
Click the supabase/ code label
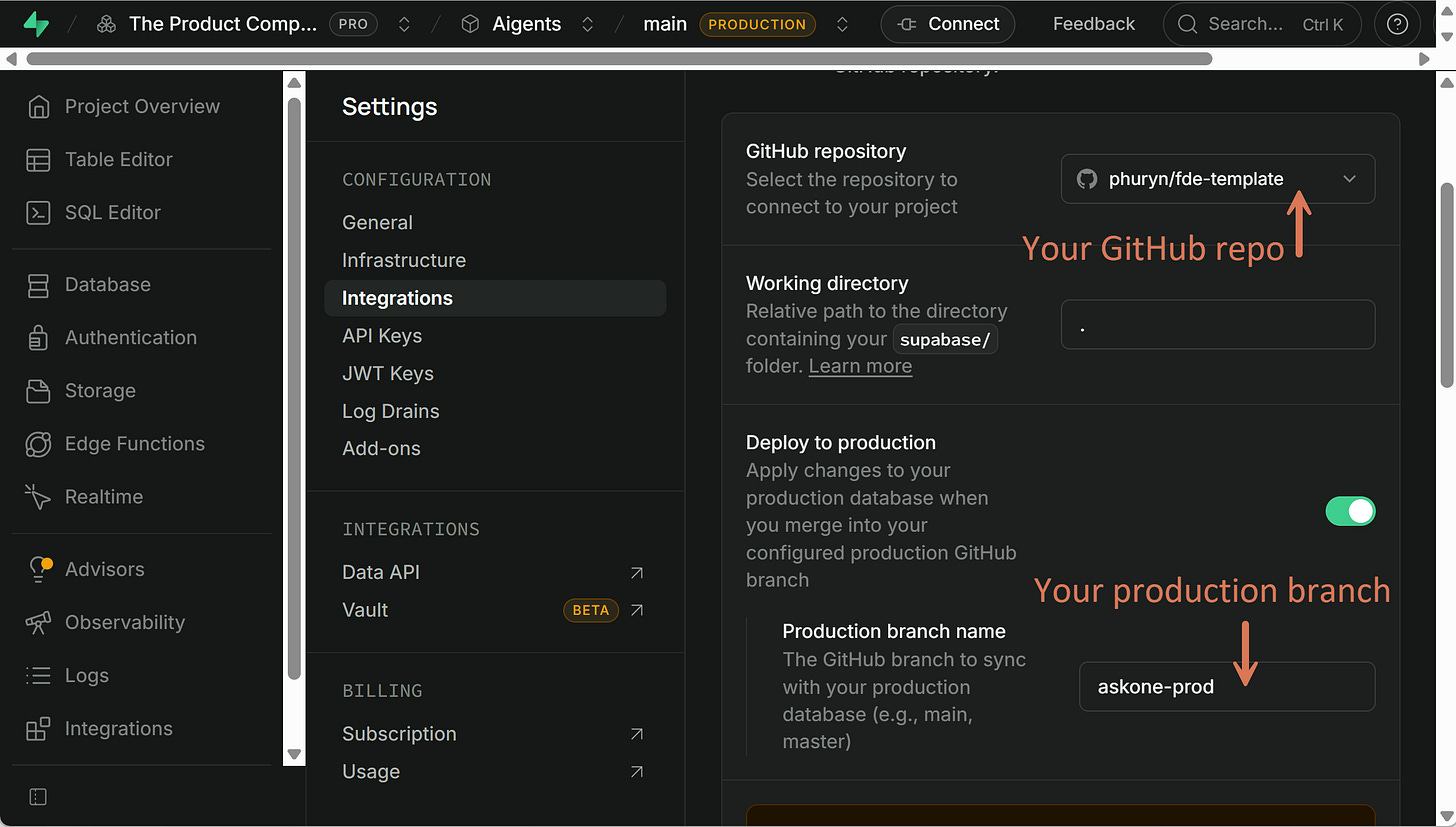point(945,339)
